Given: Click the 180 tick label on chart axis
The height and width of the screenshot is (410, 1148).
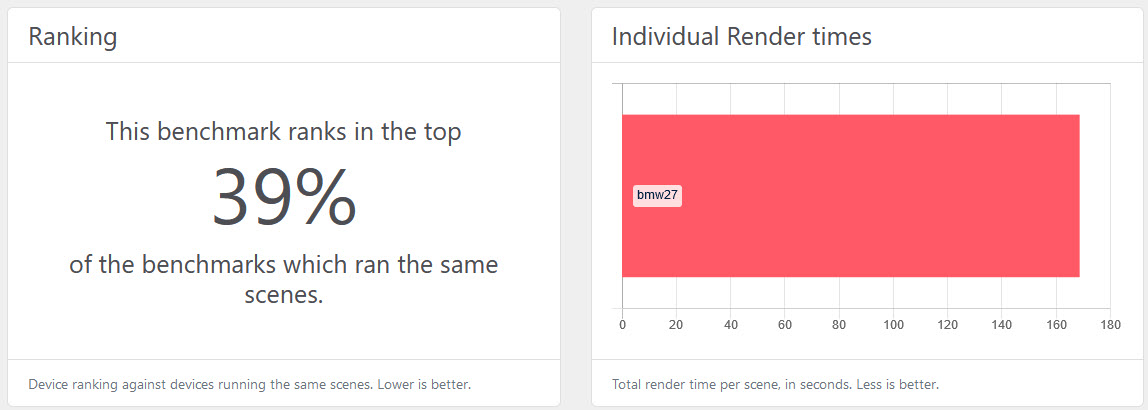Looking at the screenshot, I should point(1110,325).
